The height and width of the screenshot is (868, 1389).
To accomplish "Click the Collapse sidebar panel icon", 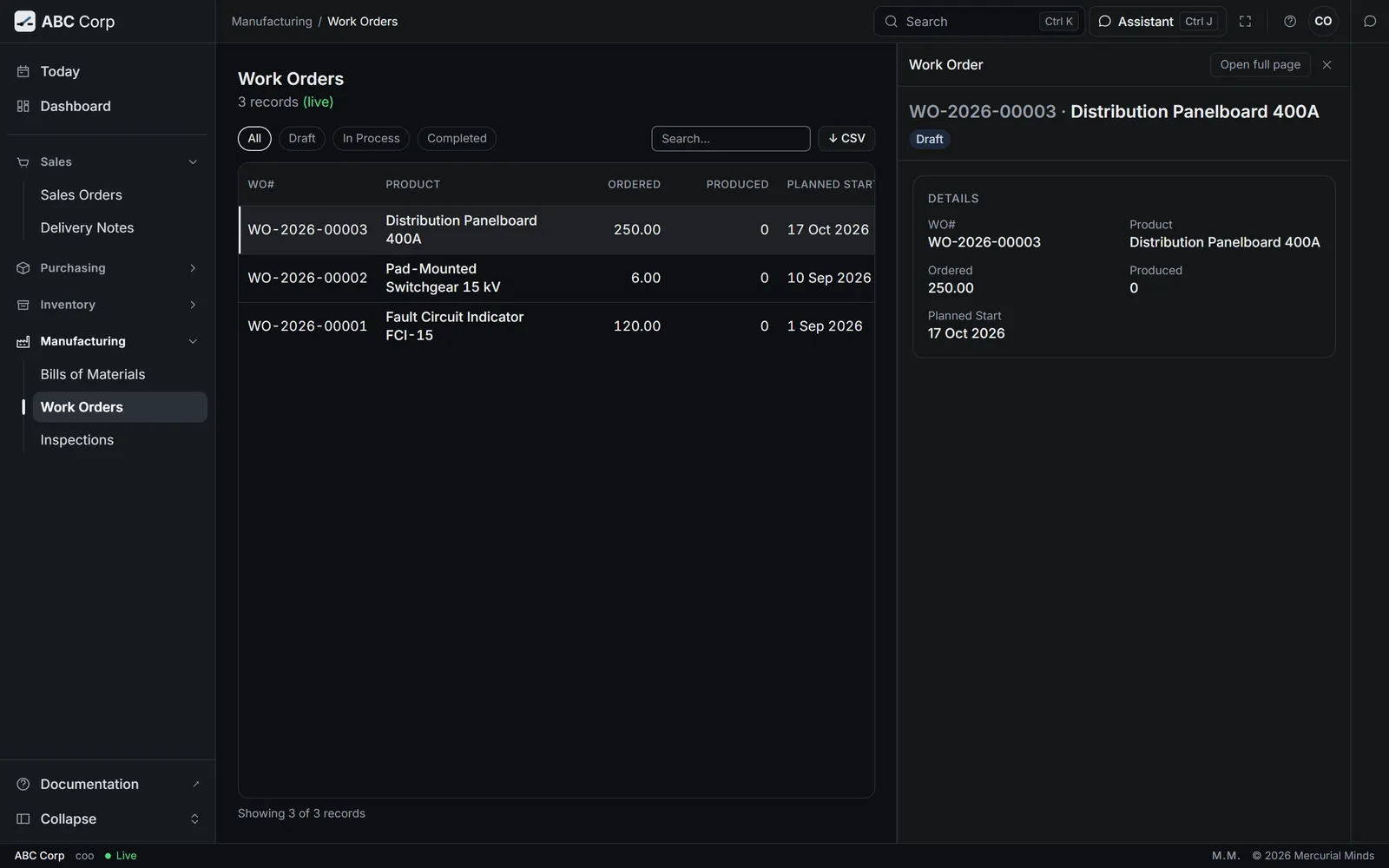I will (x=23, y=819).
